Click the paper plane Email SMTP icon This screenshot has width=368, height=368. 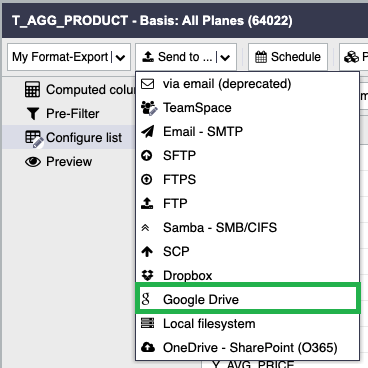pyautogui.click(x=147, y=132)
